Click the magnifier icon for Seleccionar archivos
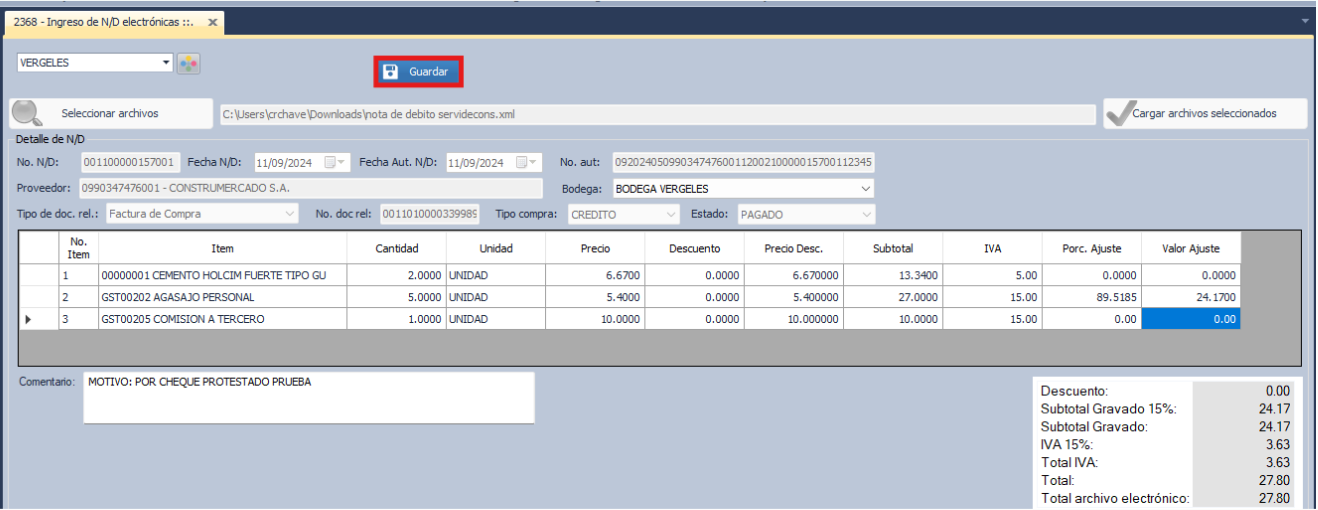Viewport: 1318px width, 510px height. tap(27, 114)
